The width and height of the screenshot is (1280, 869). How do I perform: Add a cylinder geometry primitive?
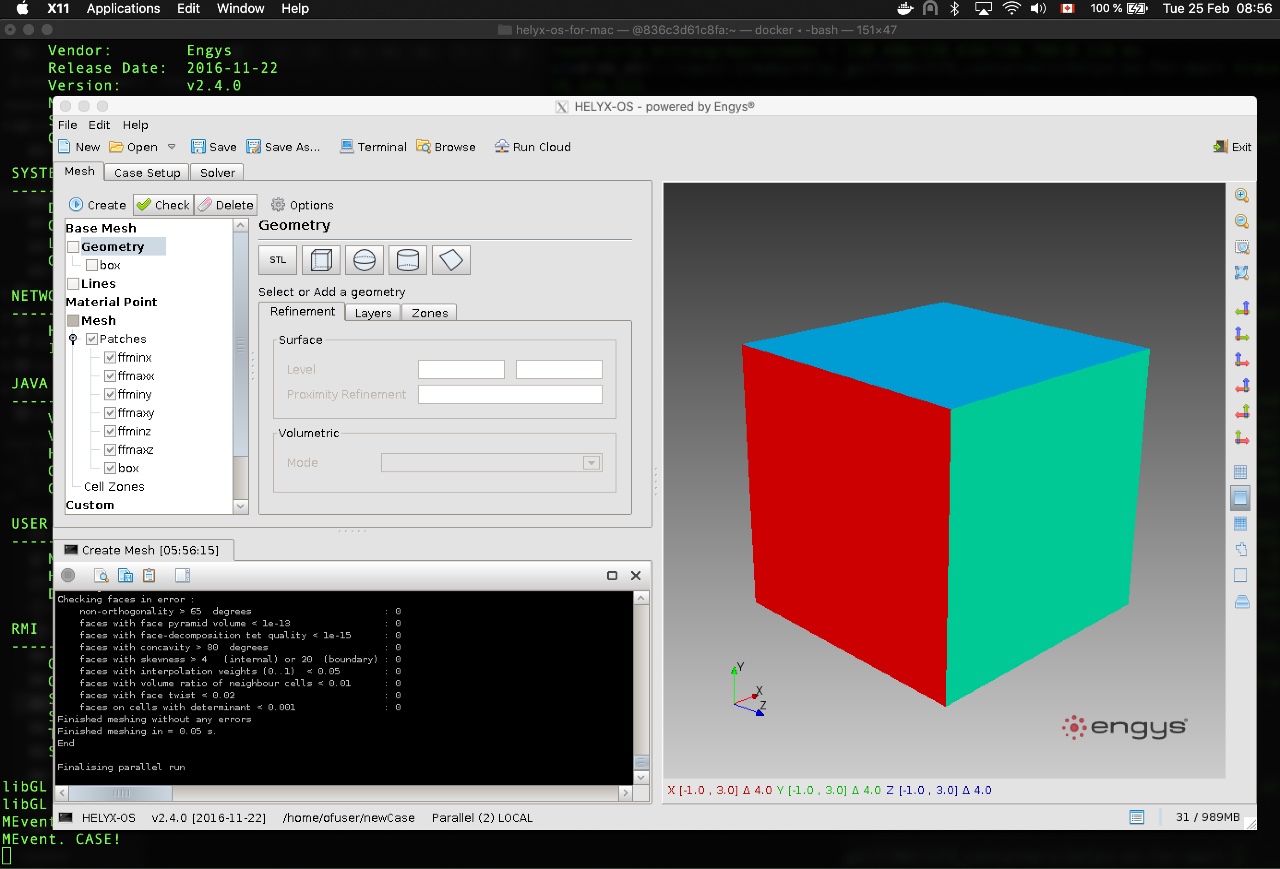click(408, 260)
